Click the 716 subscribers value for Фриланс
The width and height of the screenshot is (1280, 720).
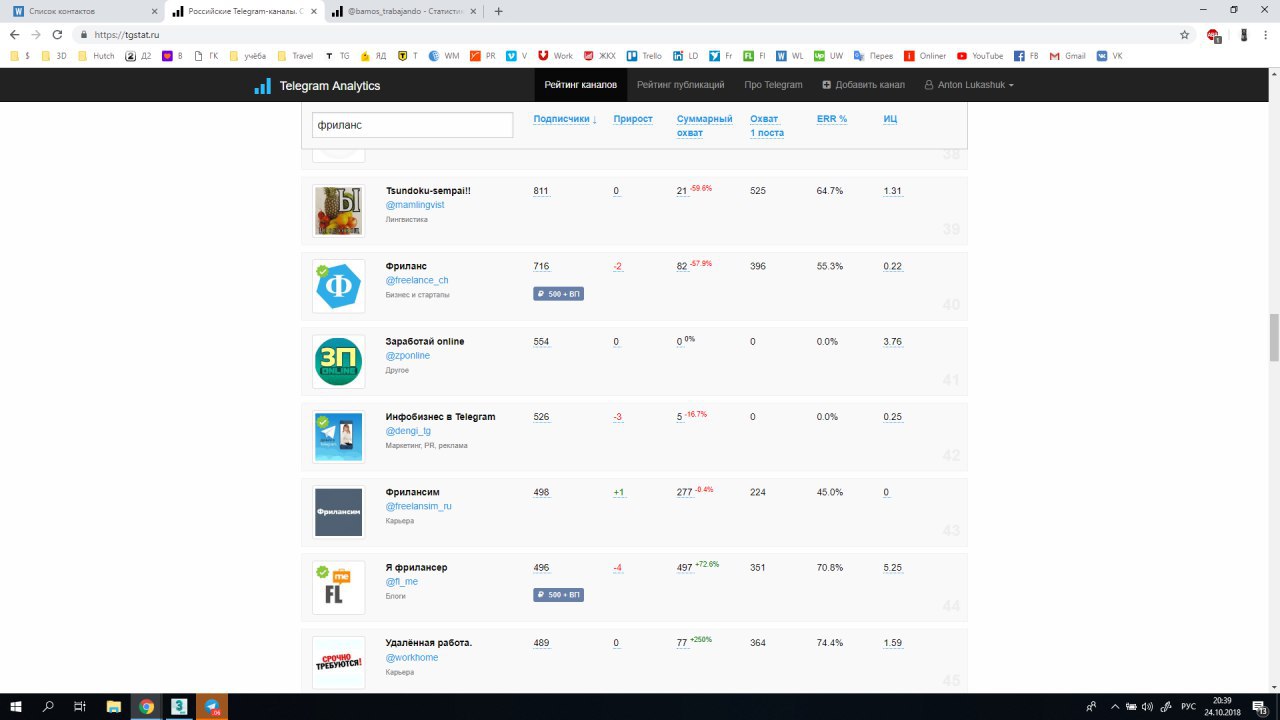click(541, 266)
